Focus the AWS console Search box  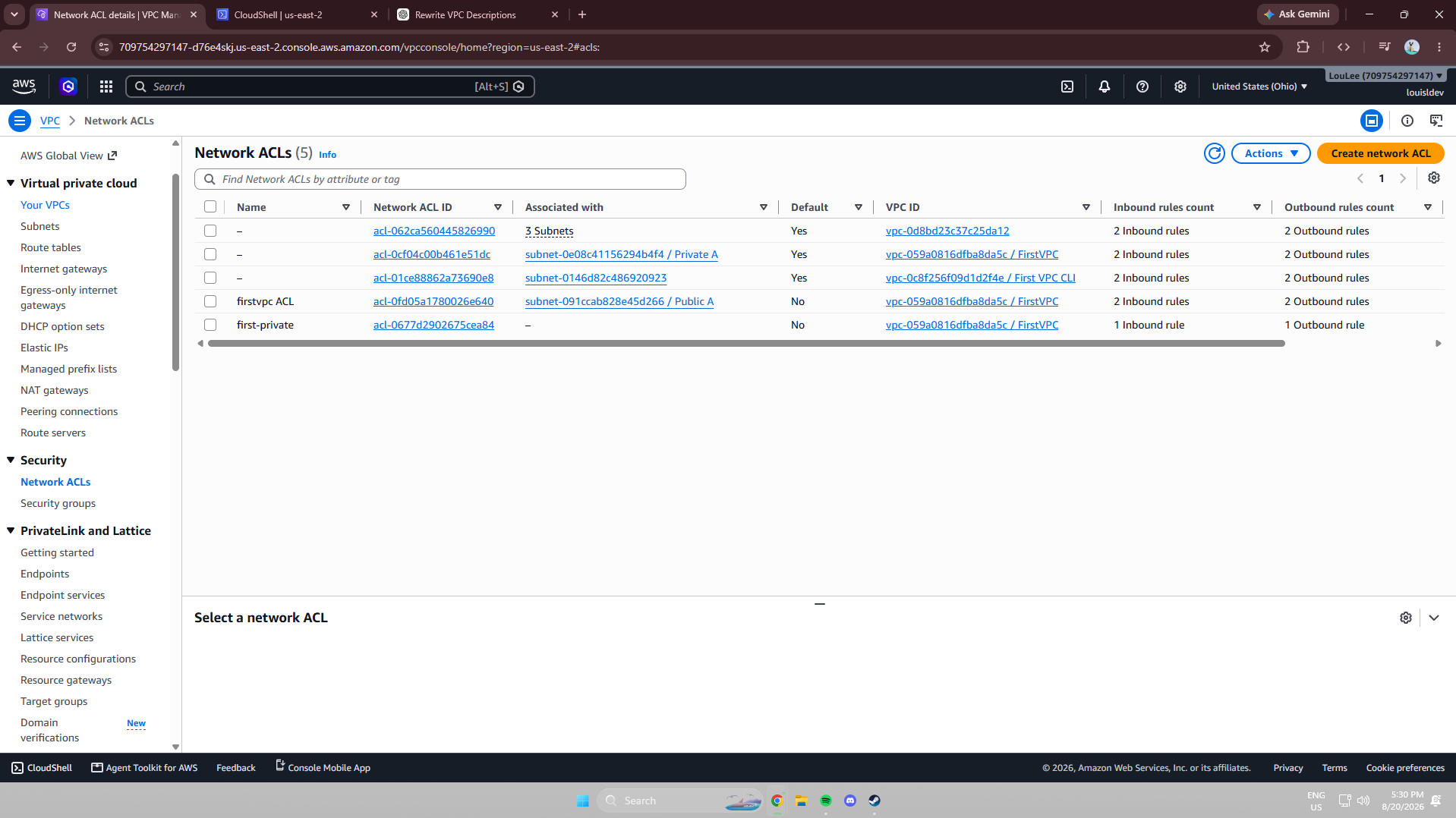tap(330, 87)
